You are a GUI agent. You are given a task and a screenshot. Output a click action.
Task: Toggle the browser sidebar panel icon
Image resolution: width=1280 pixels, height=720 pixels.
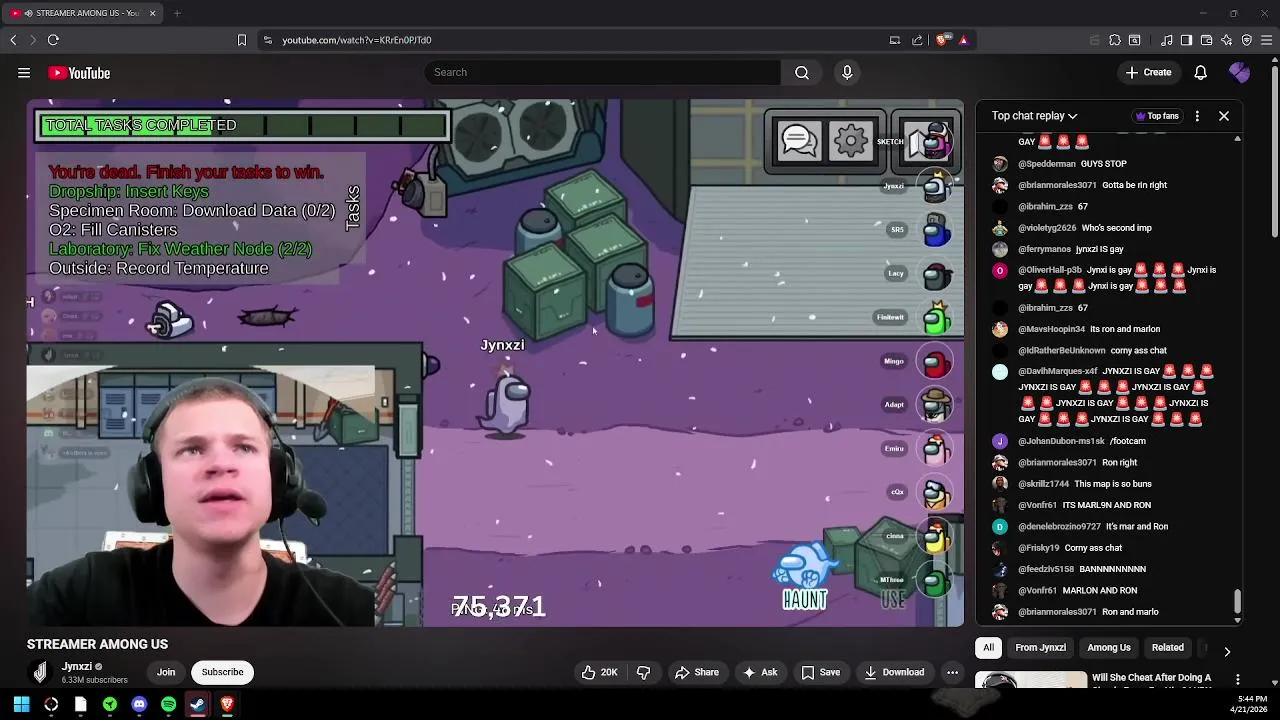[1186, 40]
